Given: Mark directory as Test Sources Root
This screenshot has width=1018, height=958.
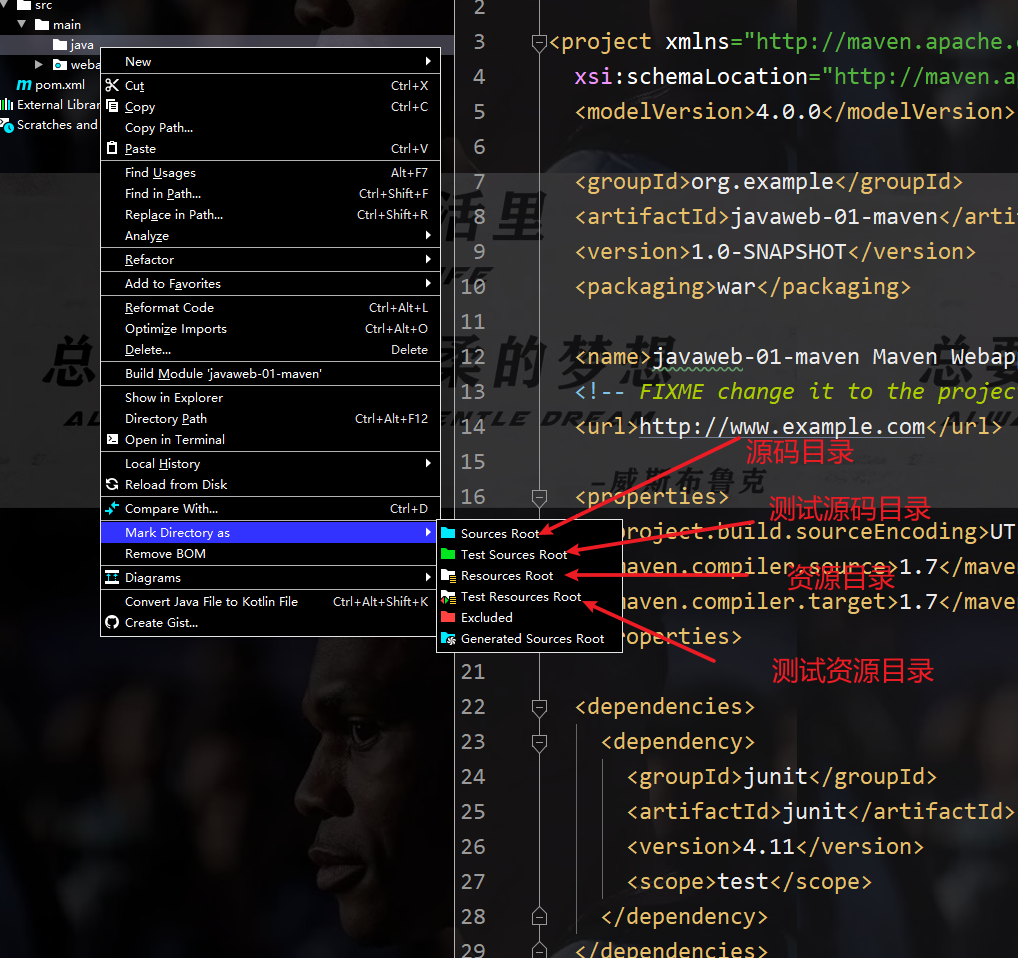Looking at the screenshot, I should click(530, 554).
